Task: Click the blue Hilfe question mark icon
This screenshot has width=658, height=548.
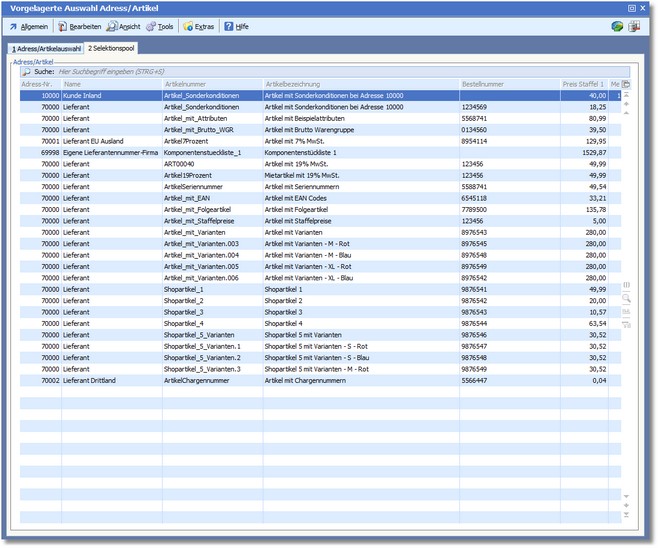Action: (x=229, y=27)
